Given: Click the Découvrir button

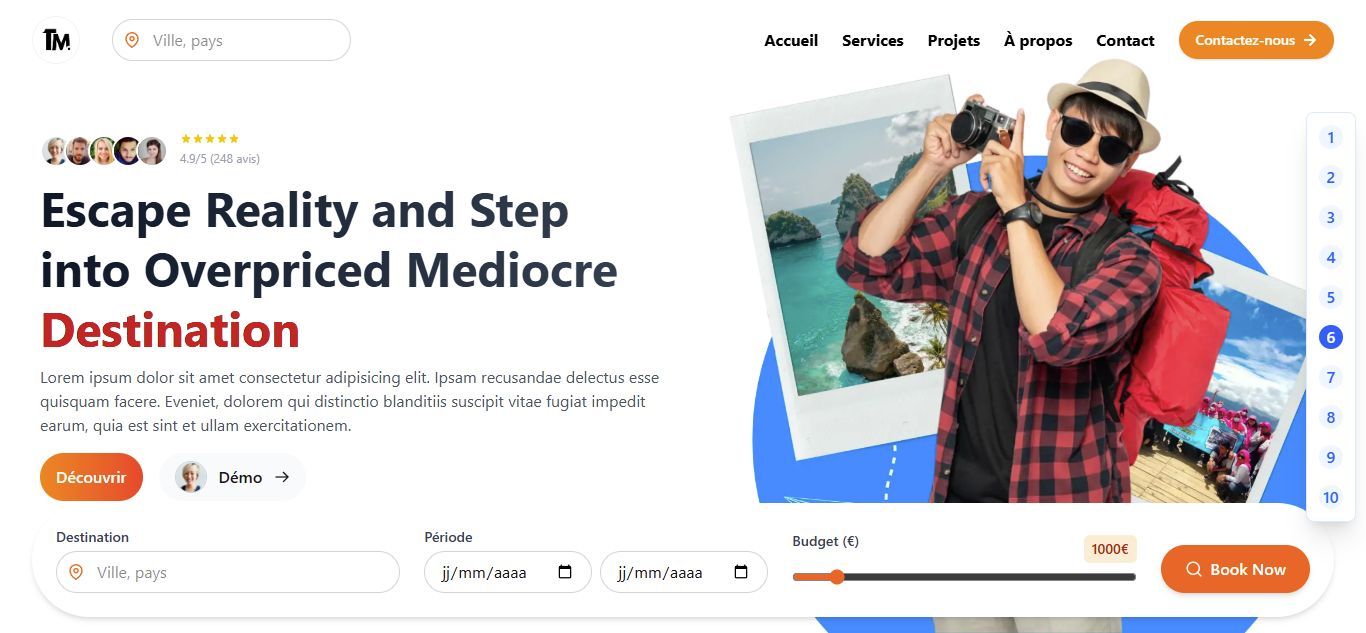Looking at the screenshot, I should point(91,477).
